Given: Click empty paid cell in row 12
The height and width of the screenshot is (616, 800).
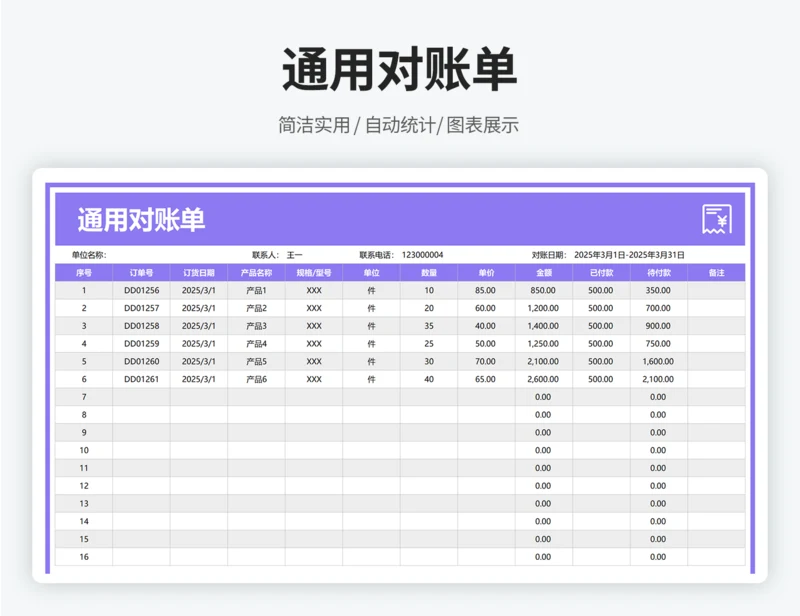Looking at the screenshot, I should [602, 486].
